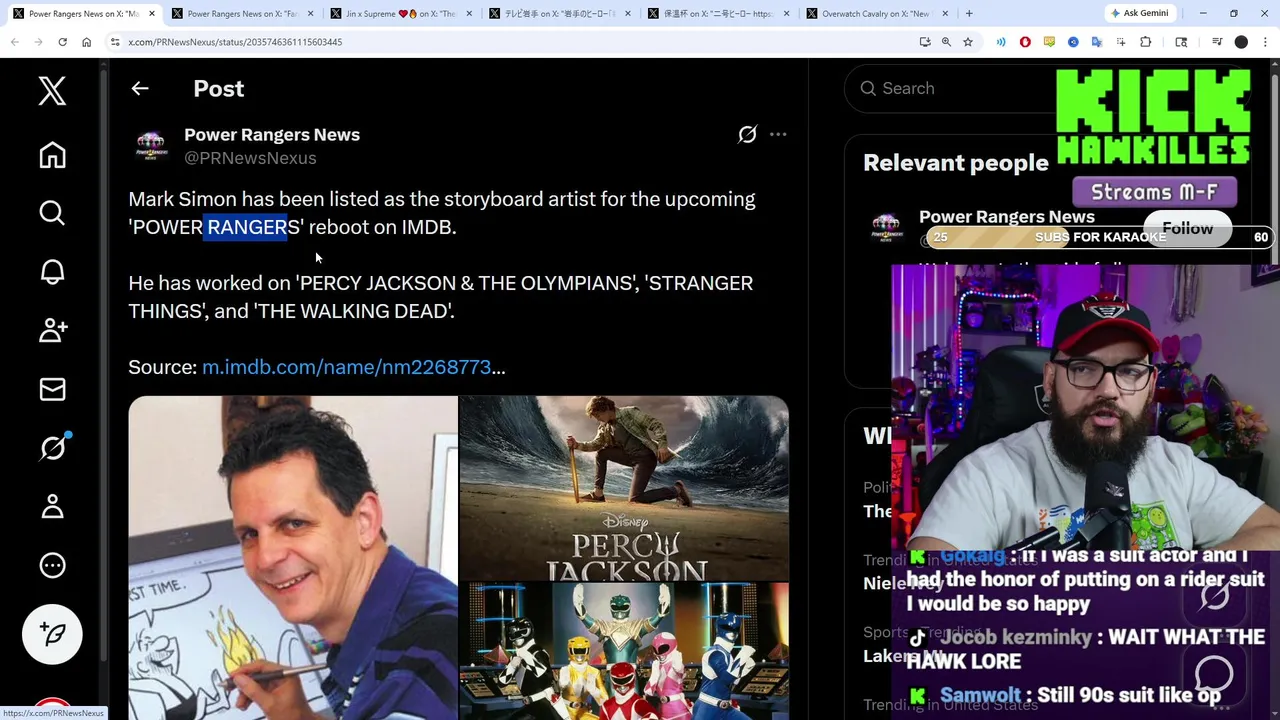Open Profile icon in sidebar
Viewport: 1280px width, 720px height.
[x=52, y=507]
